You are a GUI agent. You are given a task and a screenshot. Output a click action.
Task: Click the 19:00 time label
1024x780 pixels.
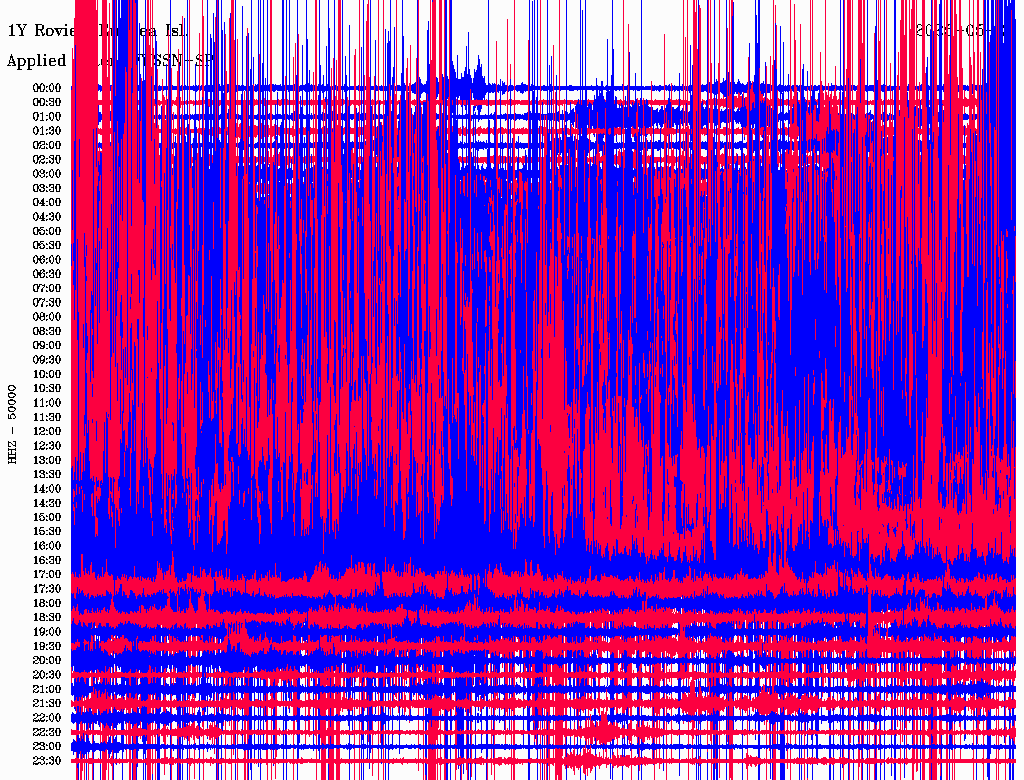point(47,632)
